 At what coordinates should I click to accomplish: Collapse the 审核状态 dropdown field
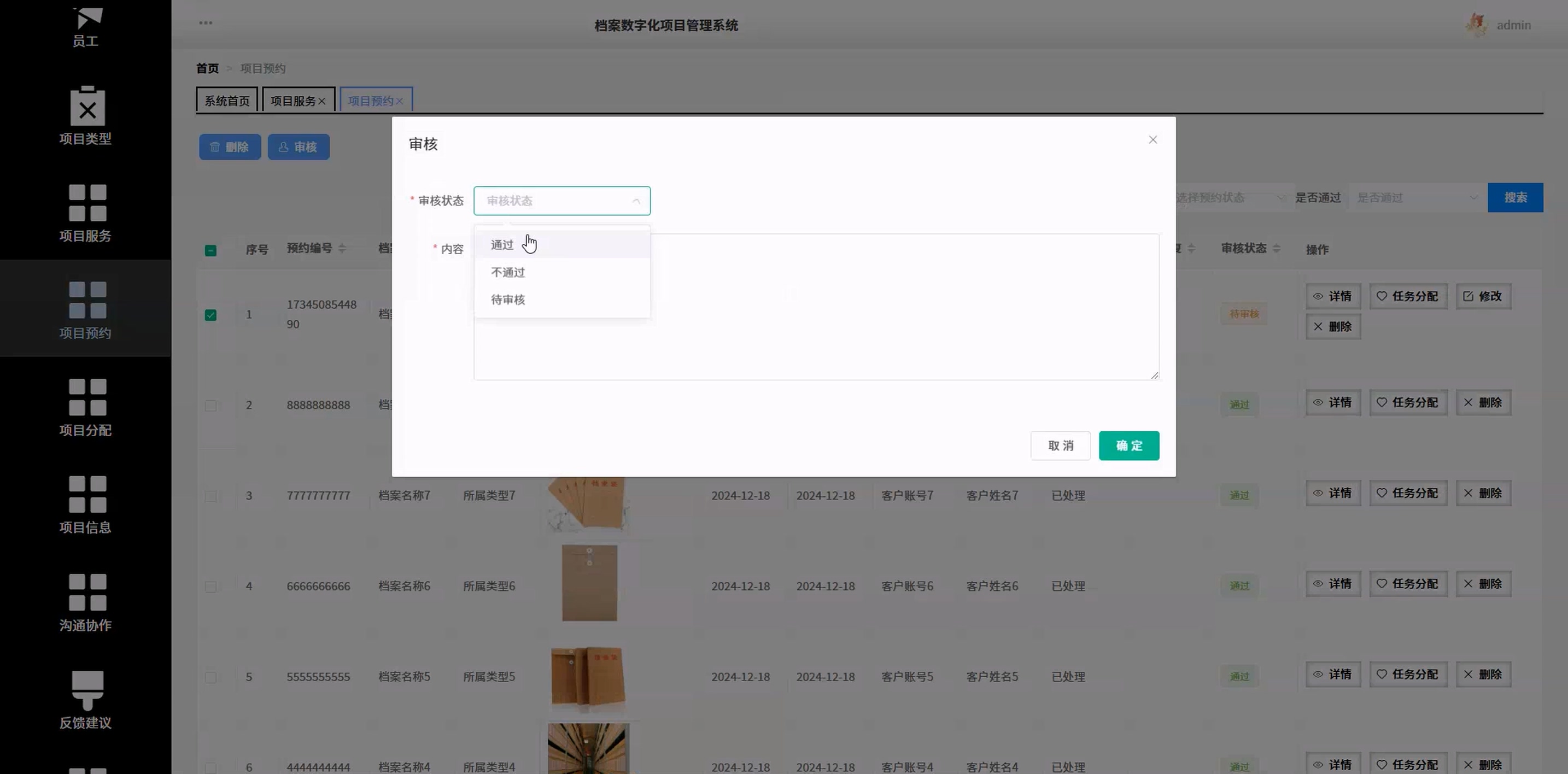pyautogui.click(x=561, y=201)
